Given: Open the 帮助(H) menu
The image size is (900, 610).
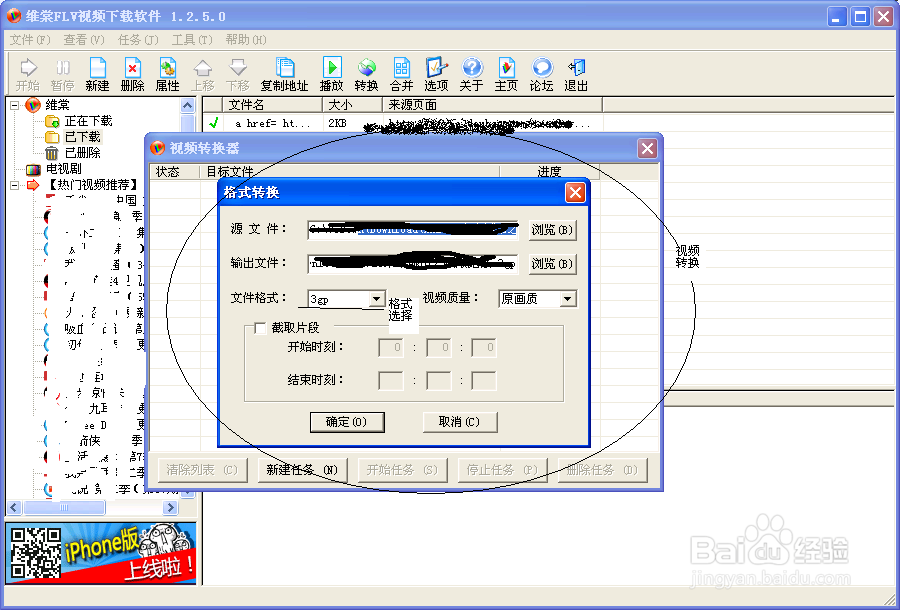Looking at the screenshot, I should [246, 40].
